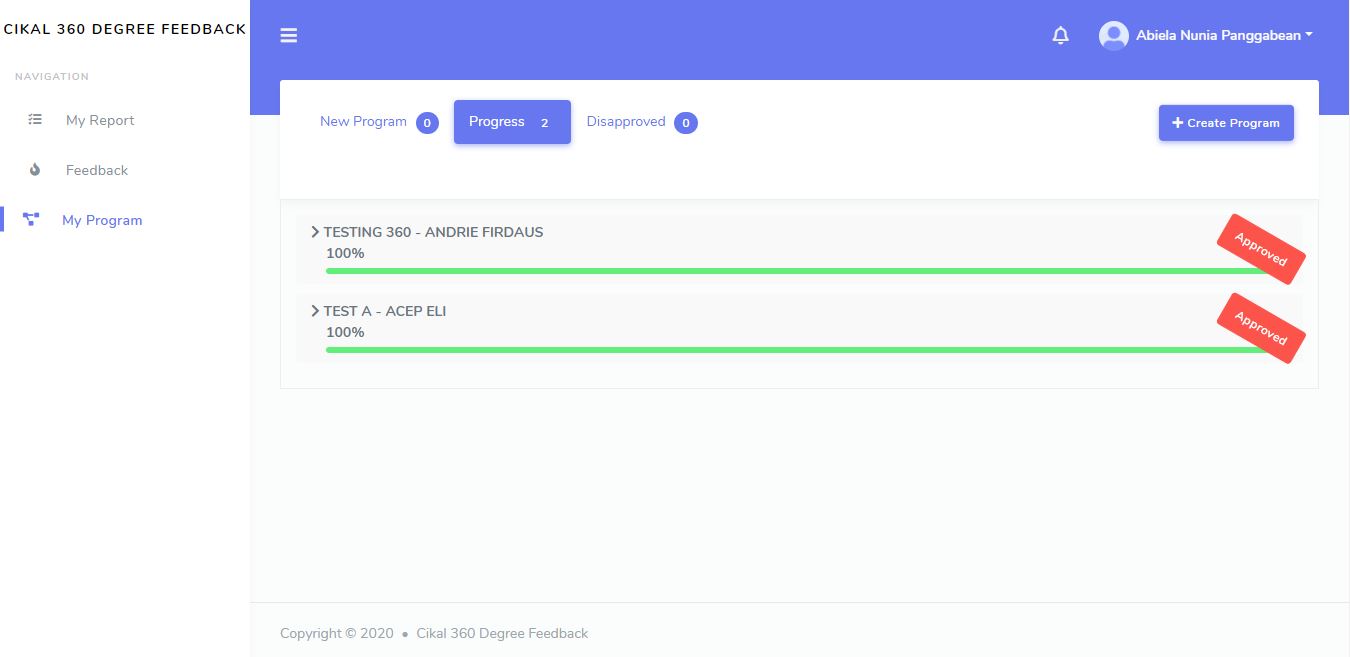Click the hamburger menu icon
This screenshot has height=657, width=1350.
coord(289,36)
